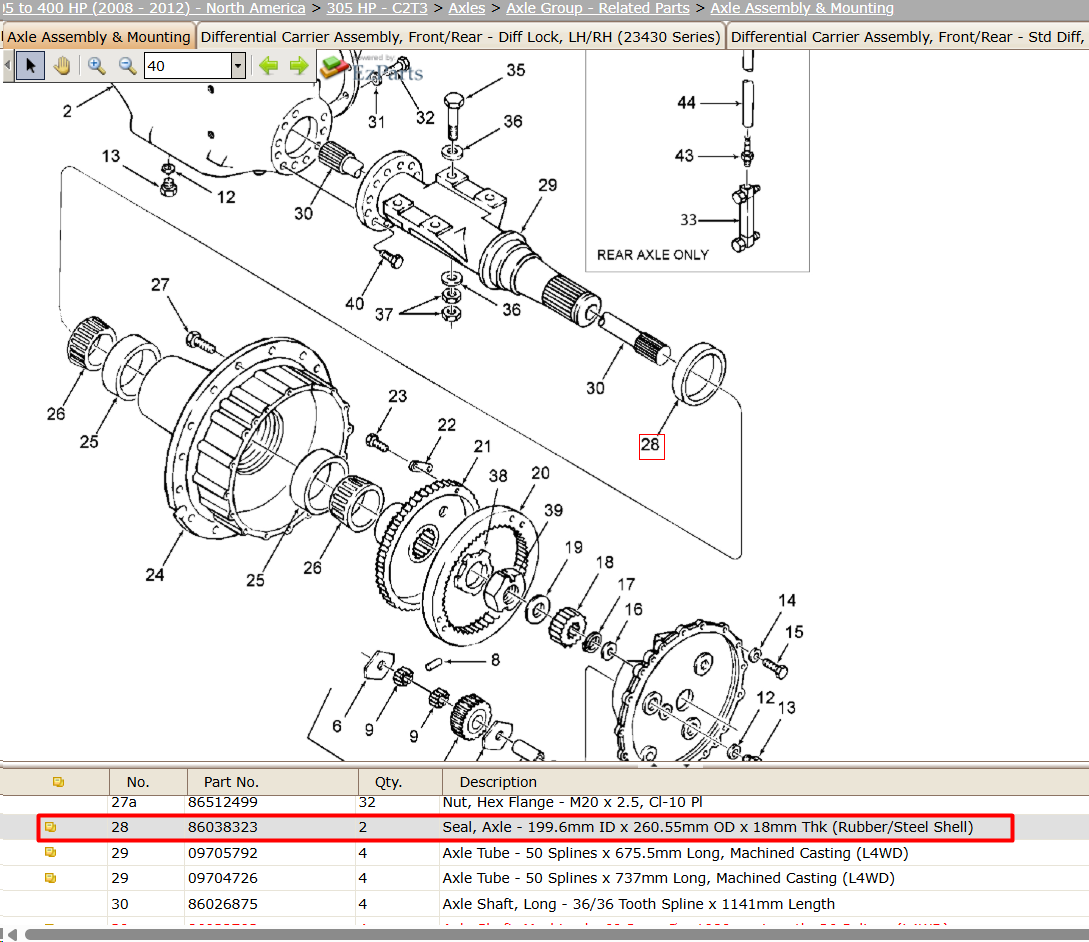Click scroll left arrow at bottom-left
Image resolution: width=1089 pixels, height=942 pixels.
pyautogui.click(x=11, y=935)
